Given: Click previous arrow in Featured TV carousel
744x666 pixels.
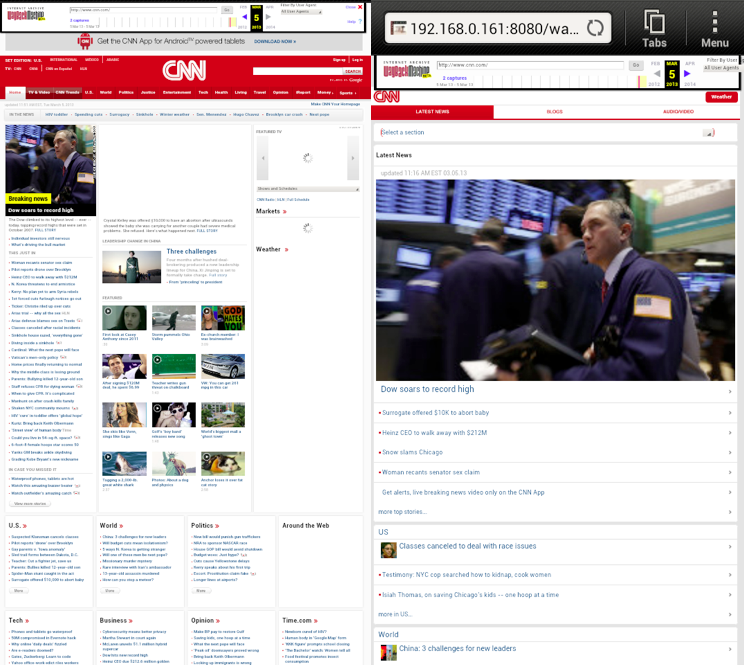Looking at the screenshot, I should pyautogui.click(x=263, y=158).
